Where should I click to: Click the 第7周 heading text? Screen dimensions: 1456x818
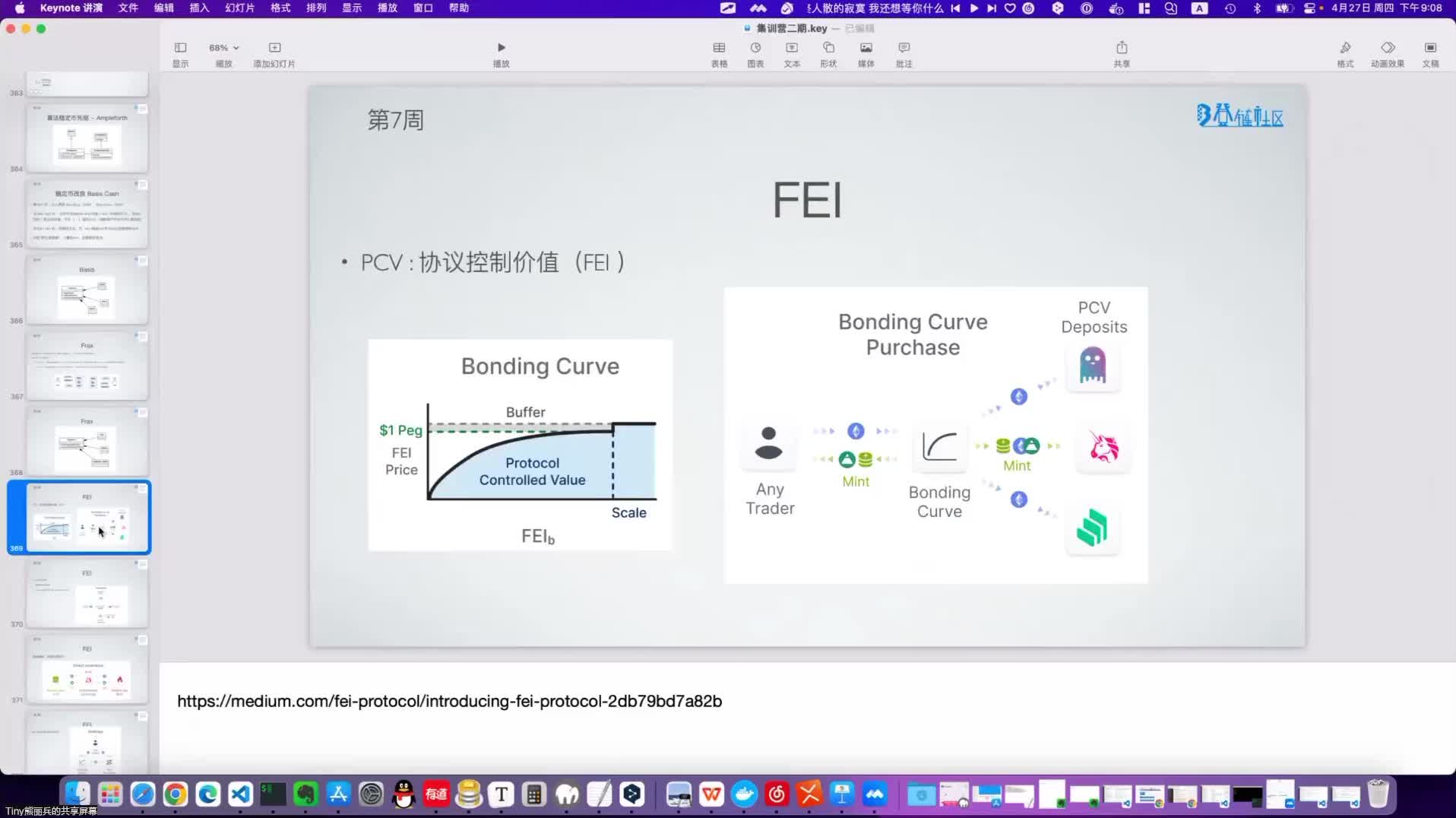[x=395, y=119]
